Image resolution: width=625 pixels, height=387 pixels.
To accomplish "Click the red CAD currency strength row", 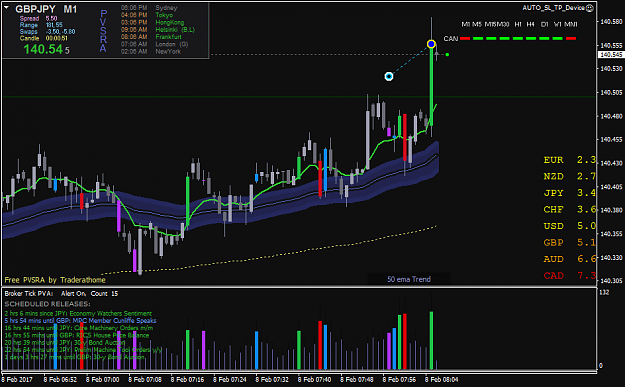I will [570, 275].
